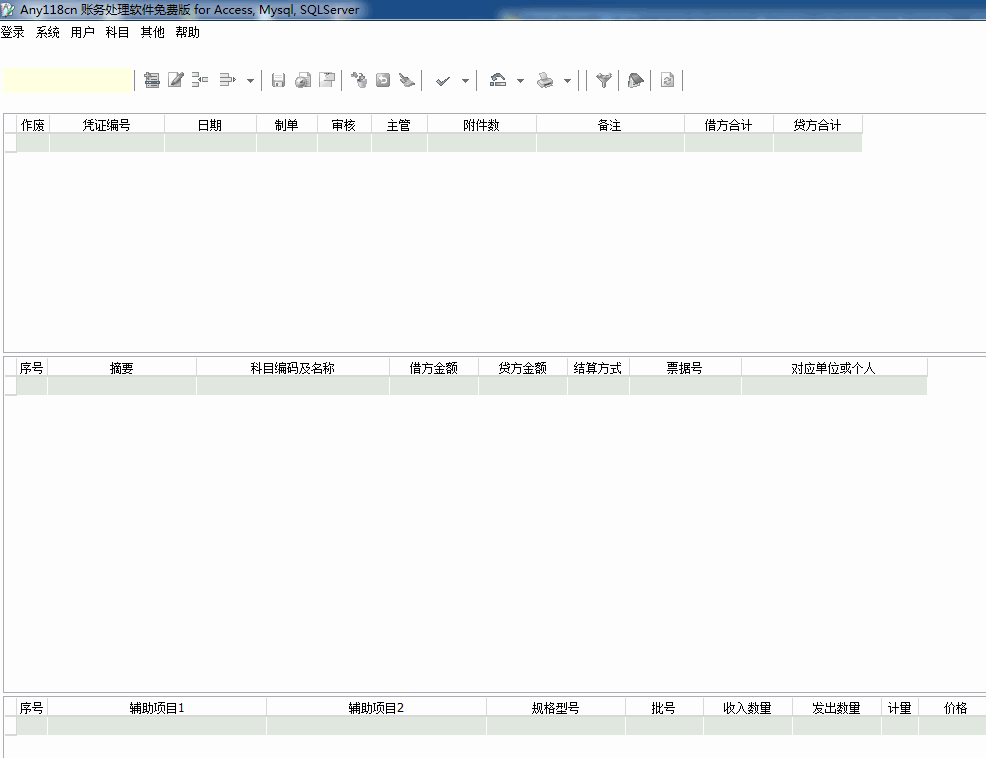Click the 辅助项目2 column header

click(x=376, y=707)
